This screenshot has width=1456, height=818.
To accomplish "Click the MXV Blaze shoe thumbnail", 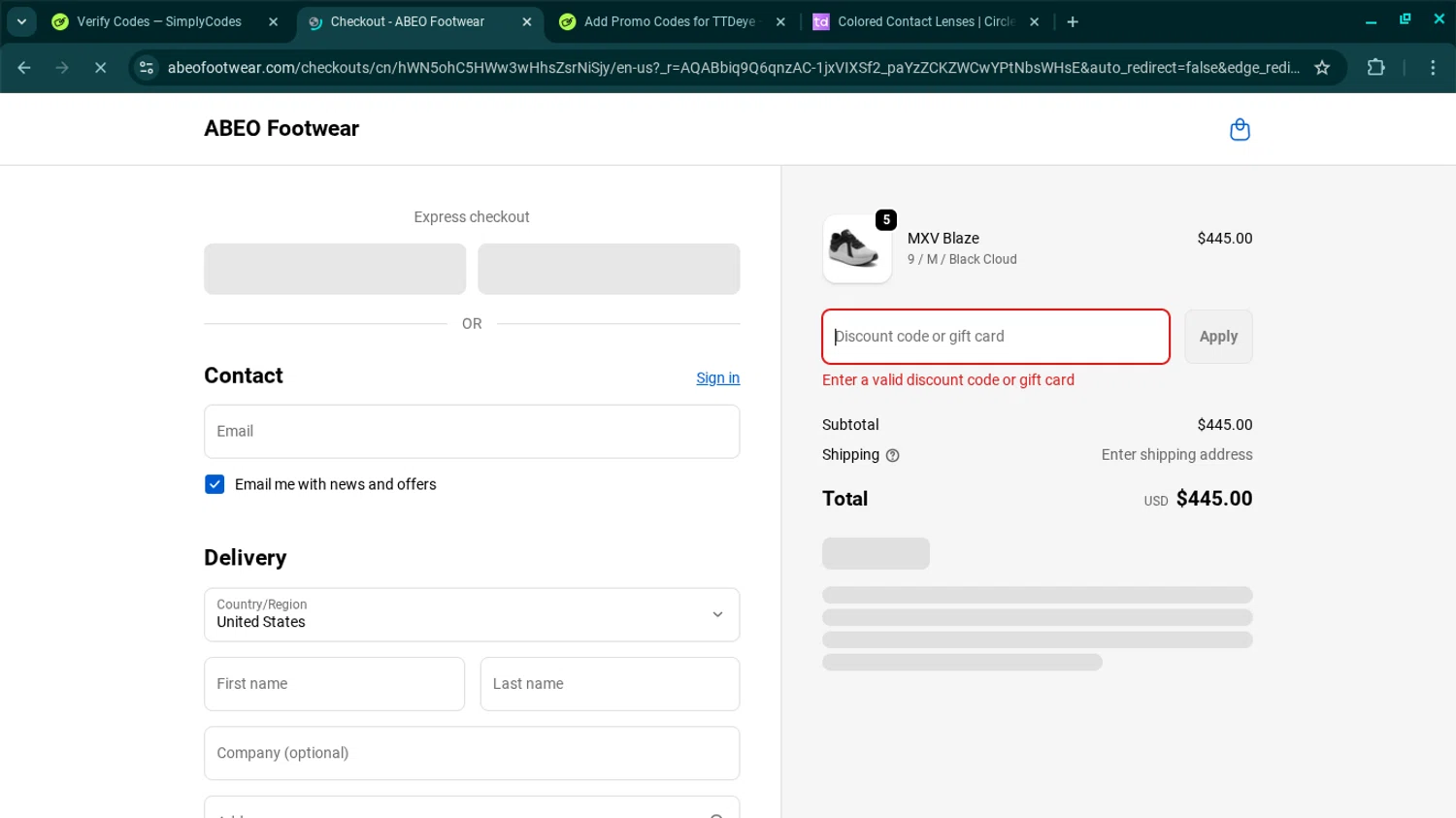I will (x=857, y=249).
